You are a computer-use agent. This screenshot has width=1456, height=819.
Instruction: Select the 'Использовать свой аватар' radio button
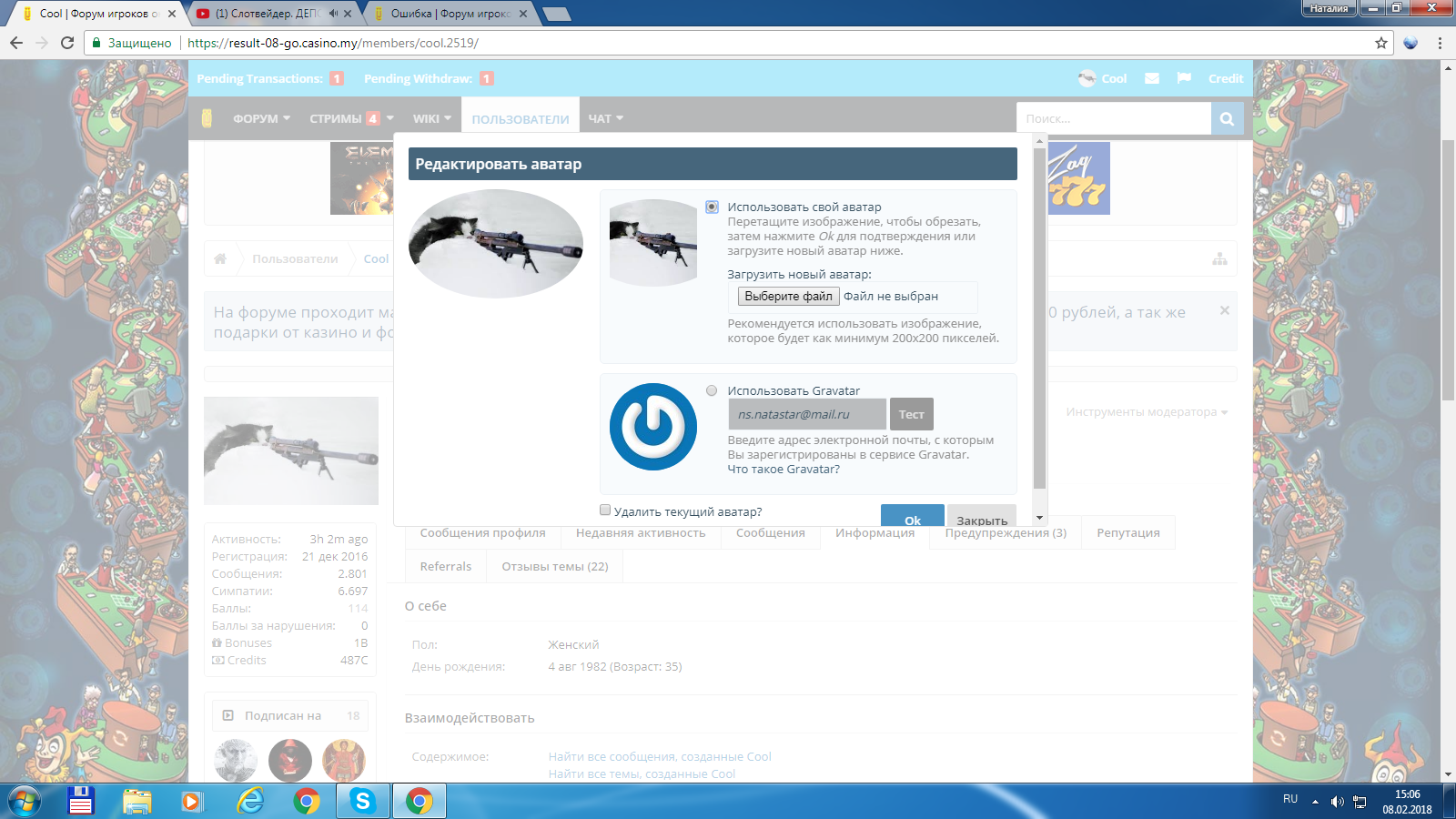coord(712,207)
